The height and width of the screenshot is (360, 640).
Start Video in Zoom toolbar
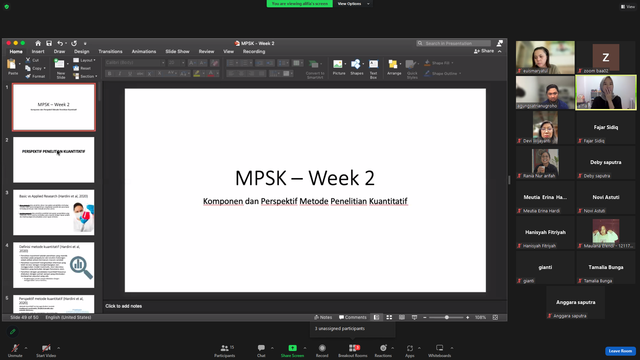click(x=46, y=351)
